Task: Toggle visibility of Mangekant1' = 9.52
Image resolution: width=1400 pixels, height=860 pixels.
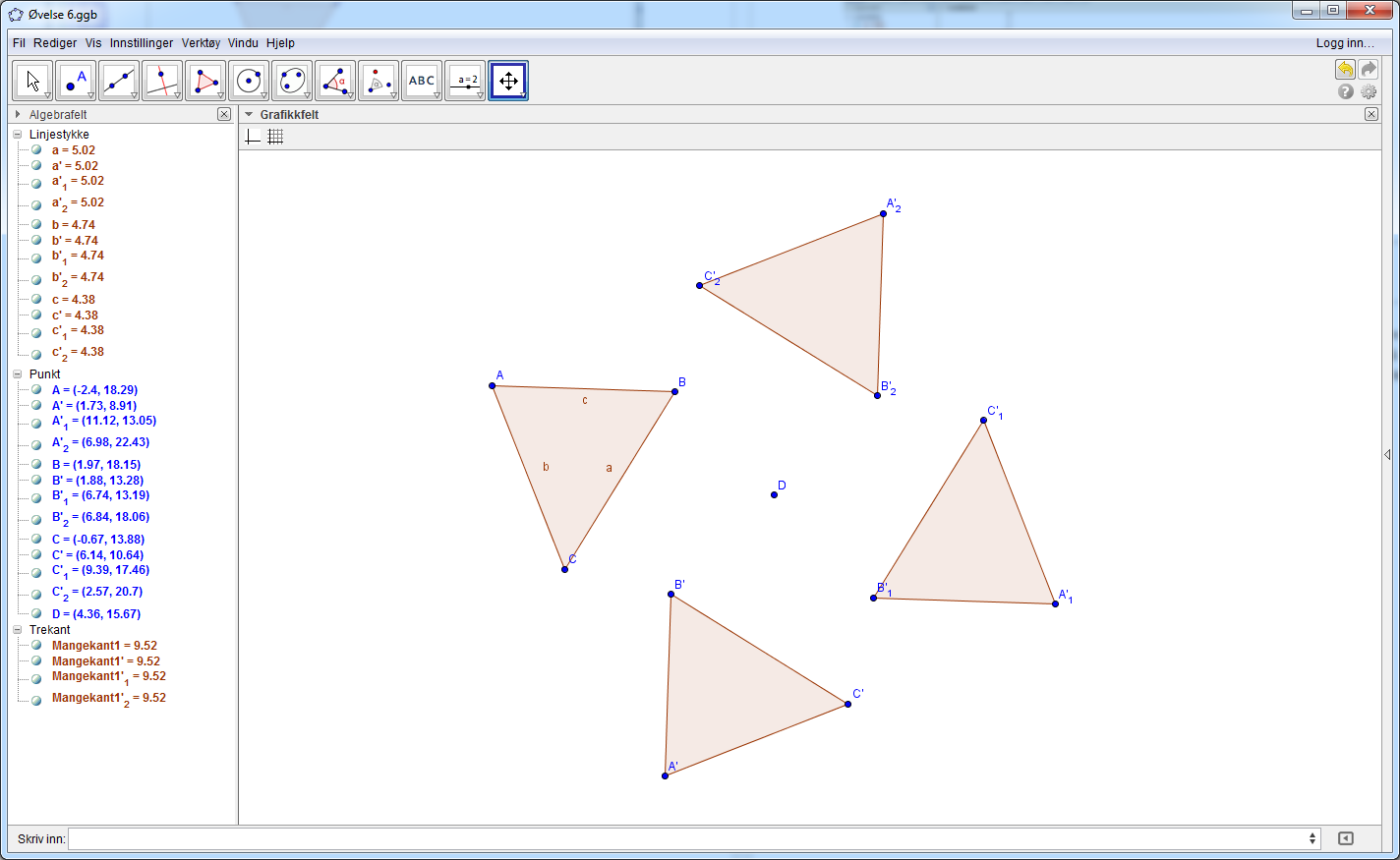Action: [x=36, y=661]
